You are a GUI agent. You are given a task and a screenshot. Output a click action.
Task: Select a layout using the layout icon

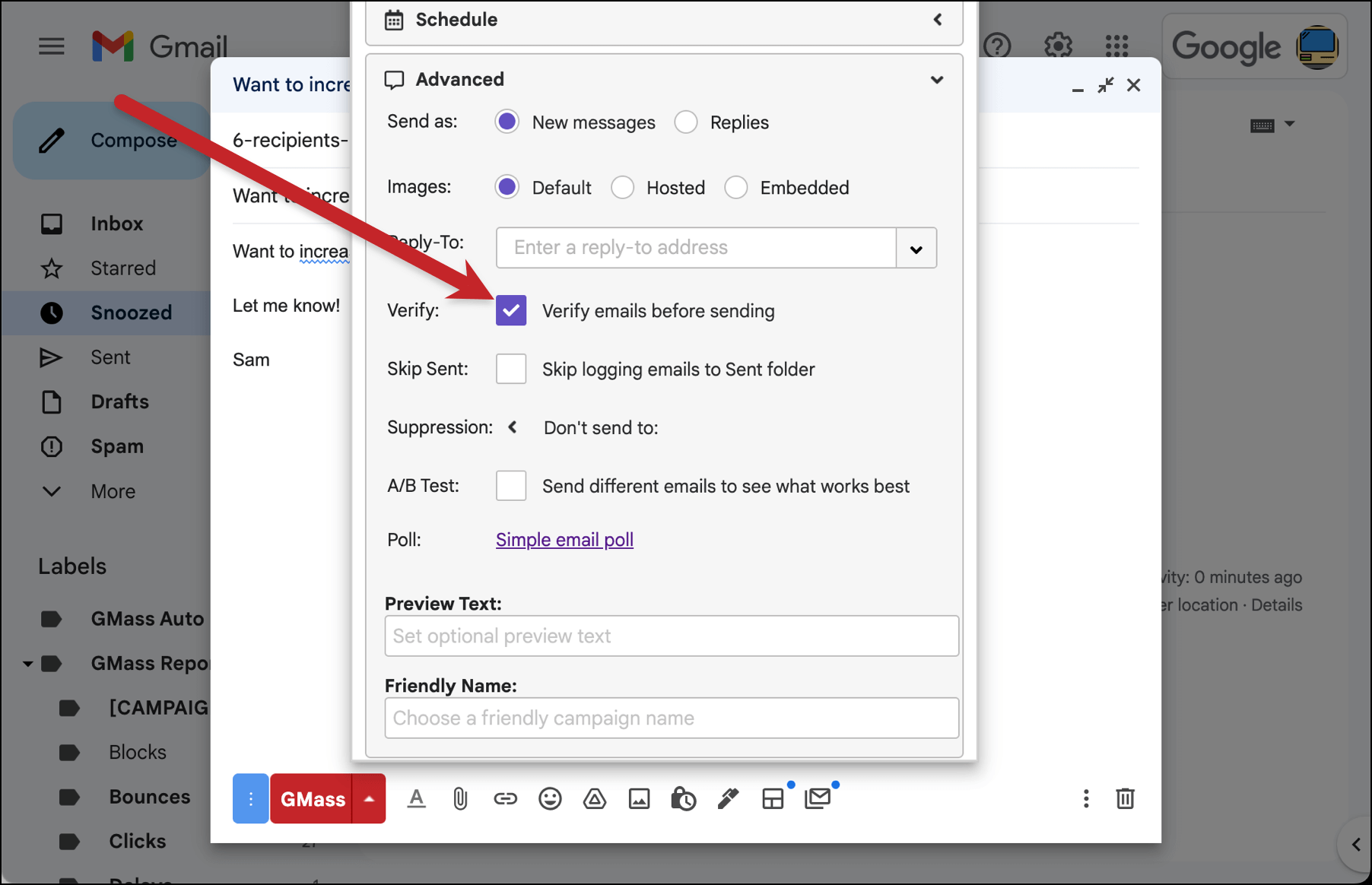click(773, 798)
